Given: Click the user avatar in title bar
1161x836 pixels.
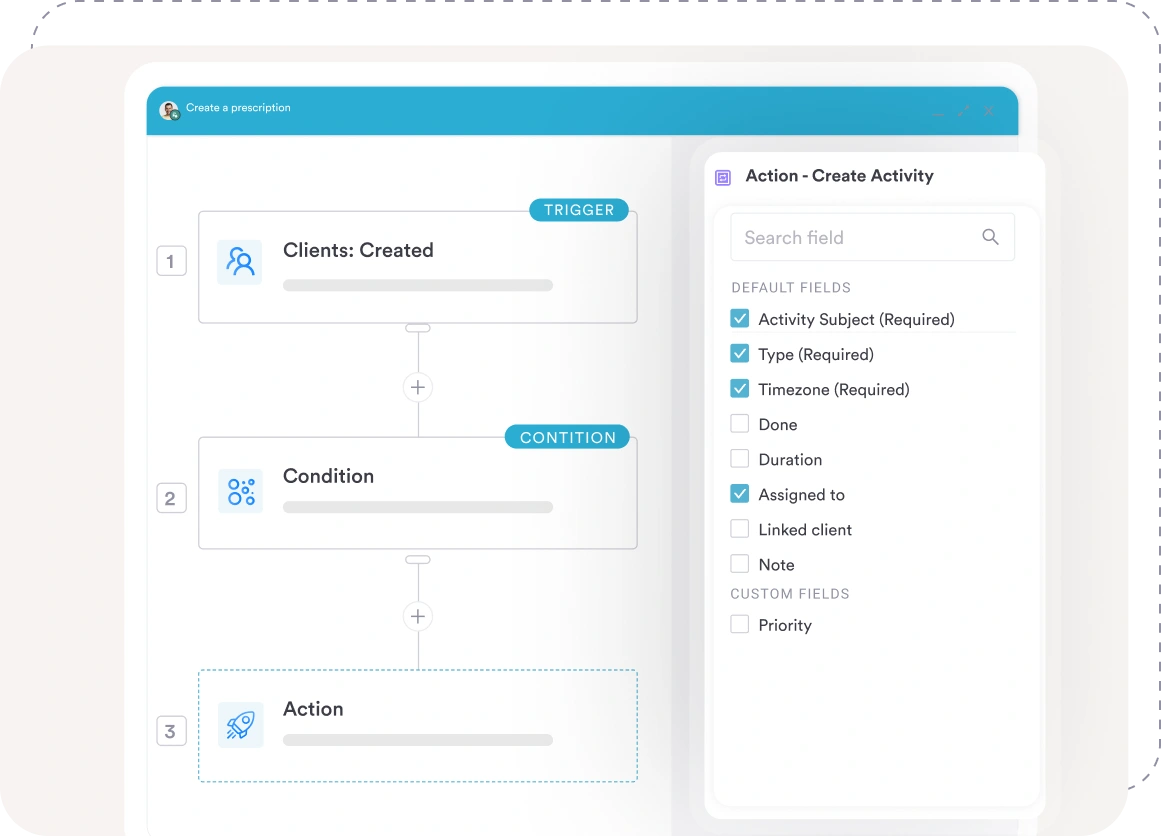Looking at the screenshot, I should [x=169, y=110].
